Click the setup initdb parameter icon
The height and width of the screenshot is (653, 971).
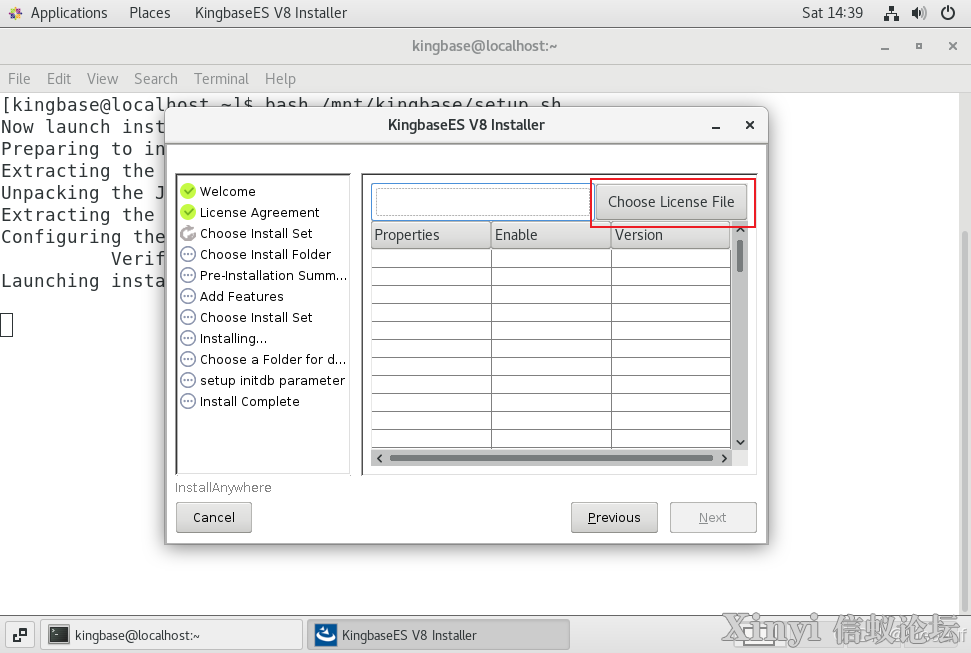click(188, 380)
